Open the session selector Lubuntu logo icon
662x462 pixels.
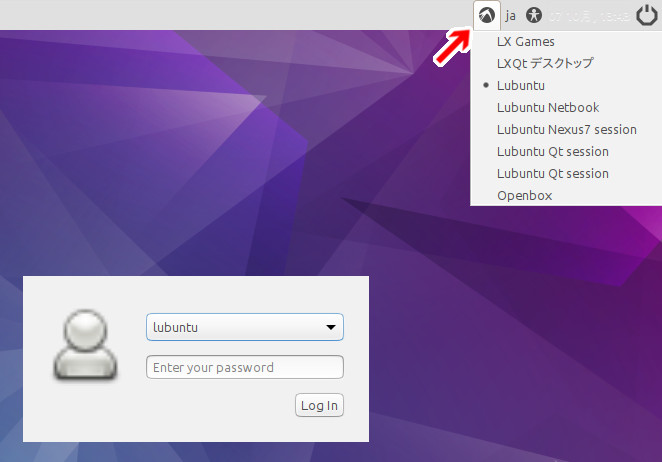487,16
